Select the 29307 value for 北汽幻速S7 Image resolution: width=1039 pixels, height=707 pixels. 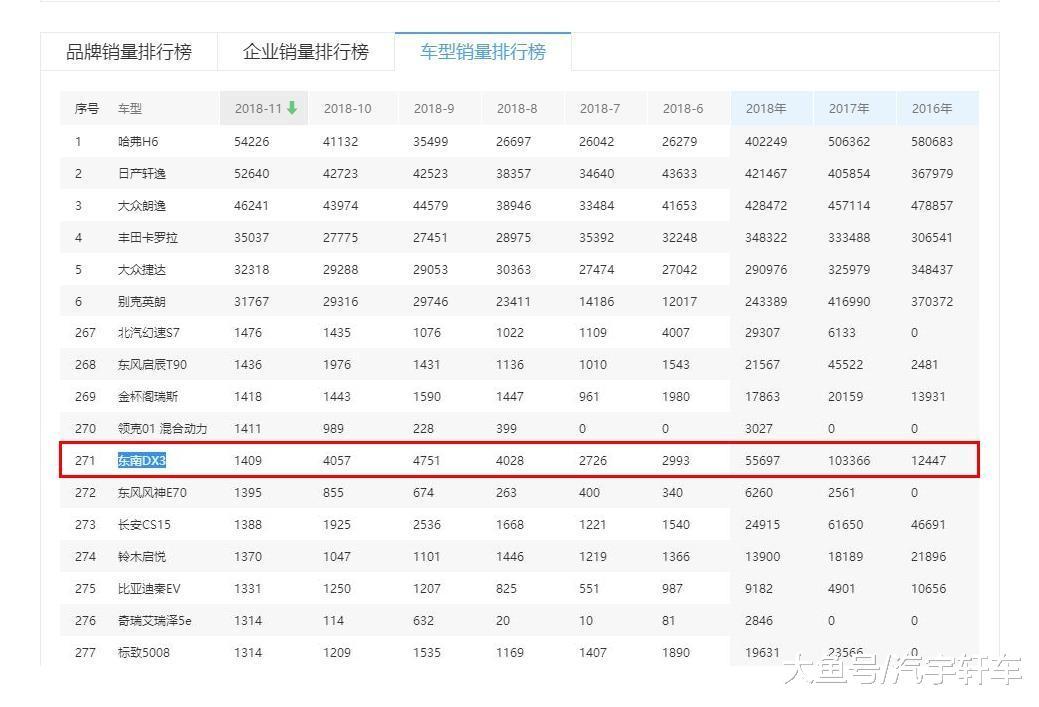point(762,333)
